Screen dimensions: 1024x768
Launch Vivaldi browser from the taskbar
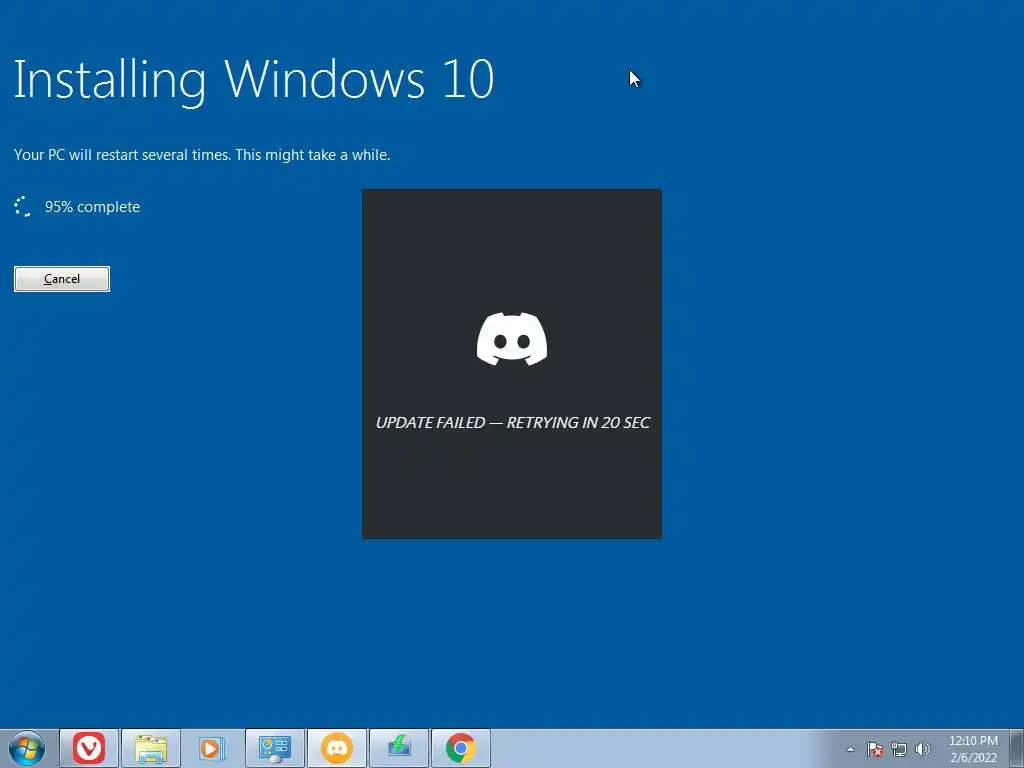click(89, 748)
